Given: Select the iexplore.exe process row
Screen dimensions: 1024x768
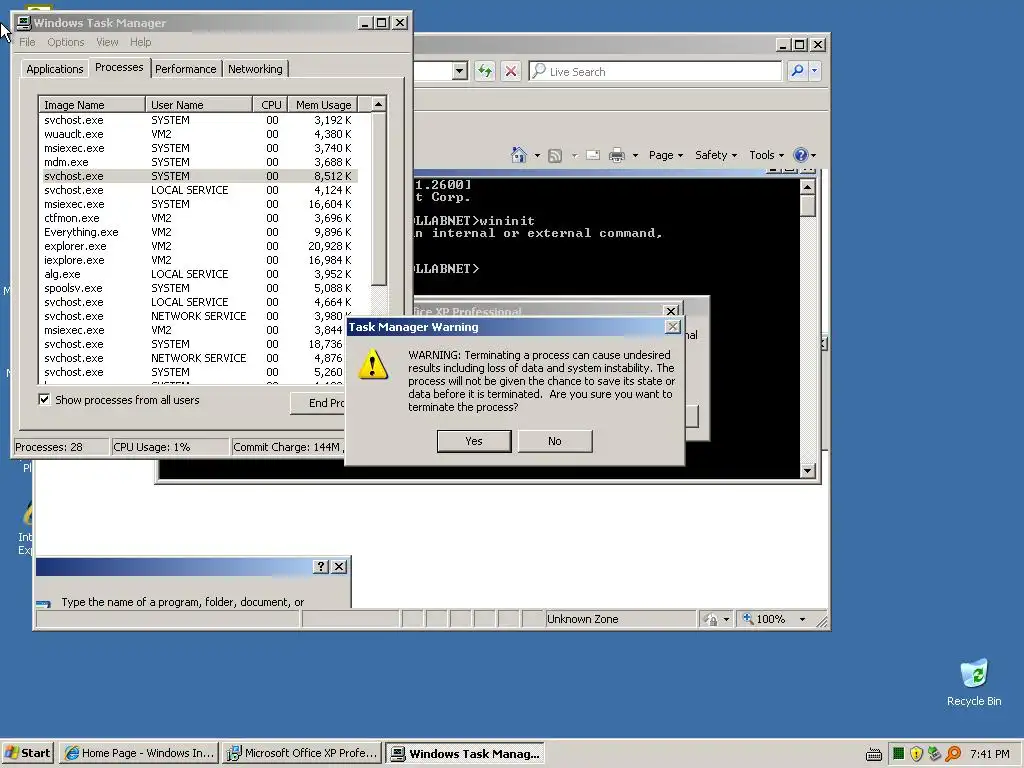Looking at the screenshot, I should [199, 260].
